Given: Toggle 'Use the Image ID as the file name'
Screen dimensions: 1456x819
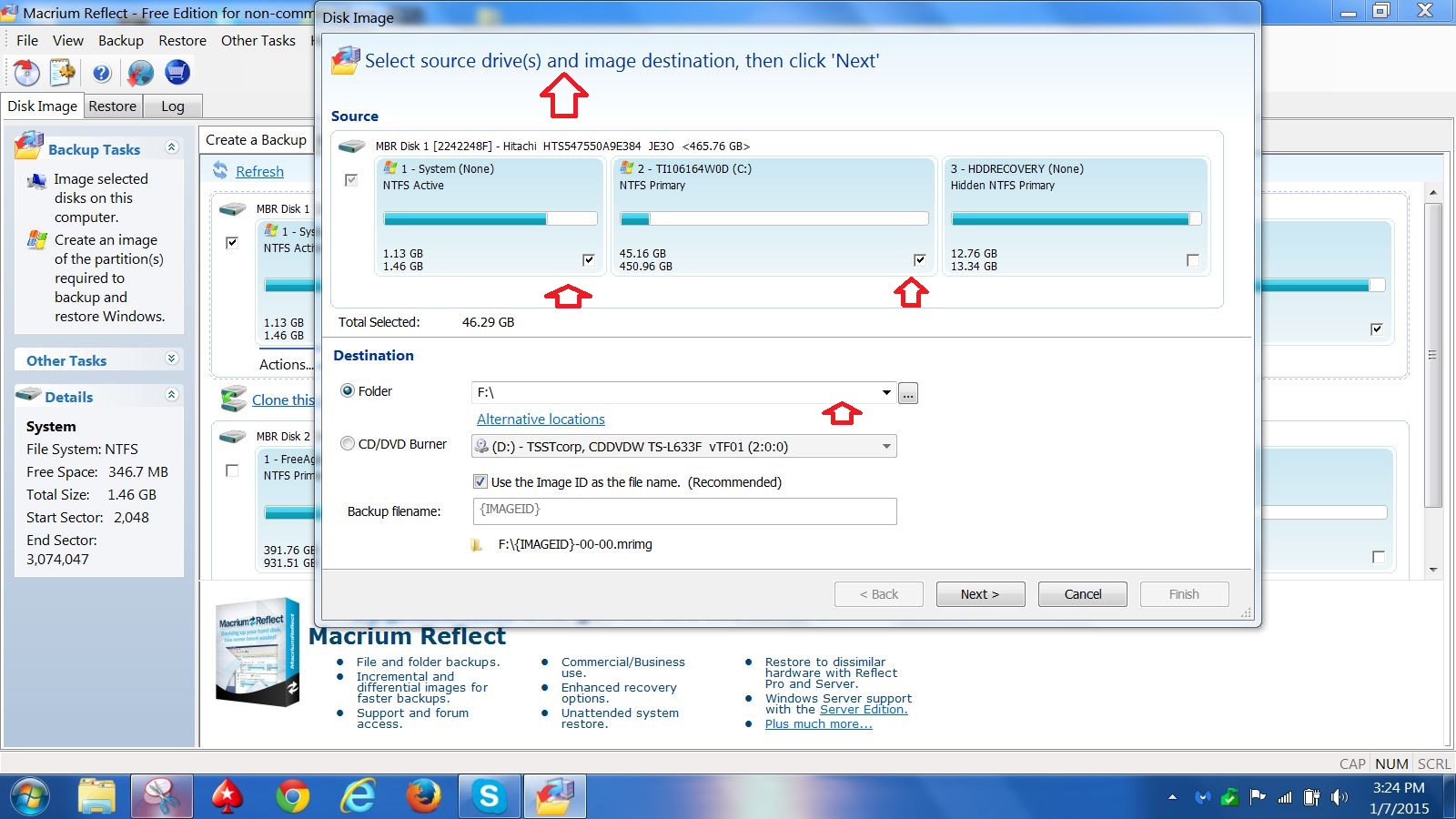Looking at the screenshot, I should pyautogui.click(x=480, y=481).
